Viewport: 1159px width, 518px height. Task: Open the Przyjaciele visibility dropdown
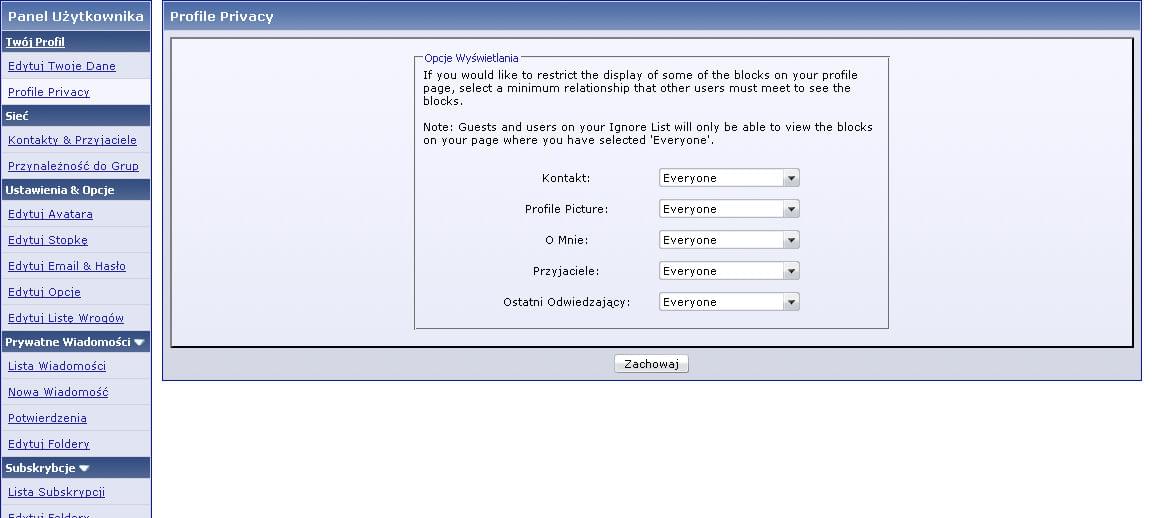click(729, 271)
